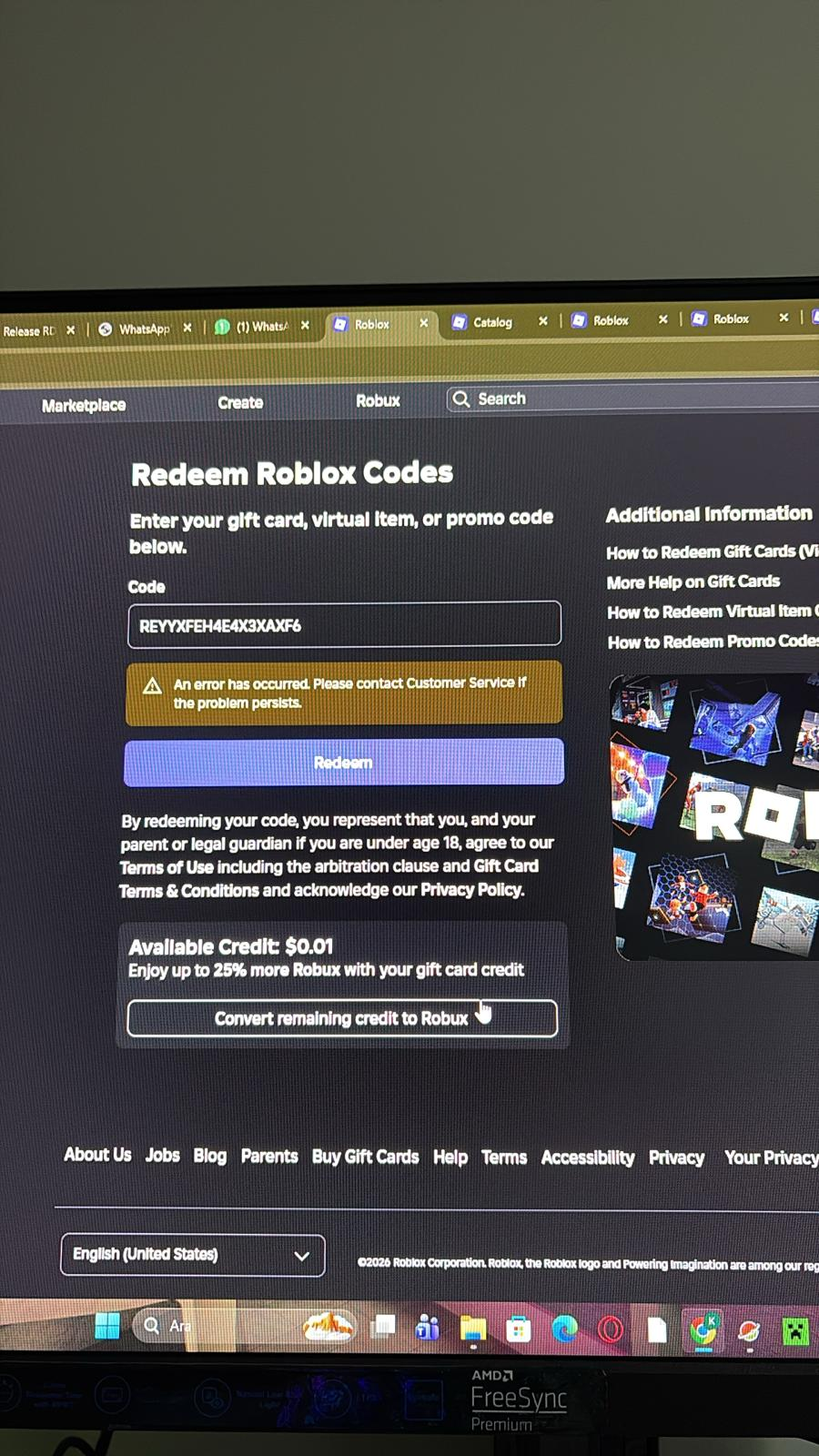Launch Microsoft Edge from taskbar
819x1456 pixels.
[x=564, y=1330]
